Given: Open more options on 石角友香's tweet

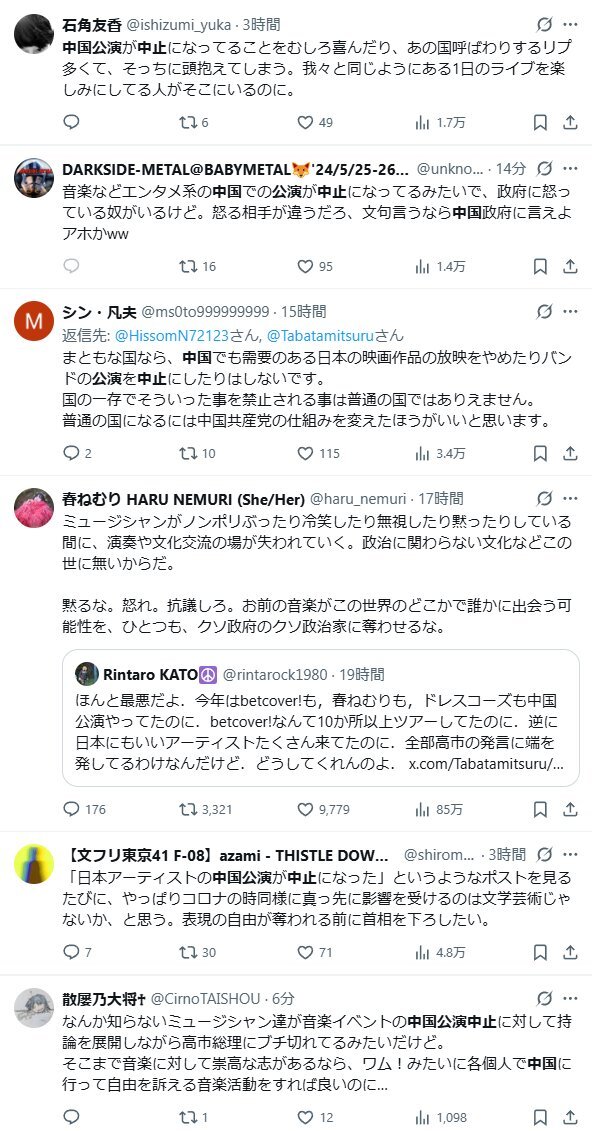Looking at the screenshot, I should pyautogui.click(x=570, y=22).
